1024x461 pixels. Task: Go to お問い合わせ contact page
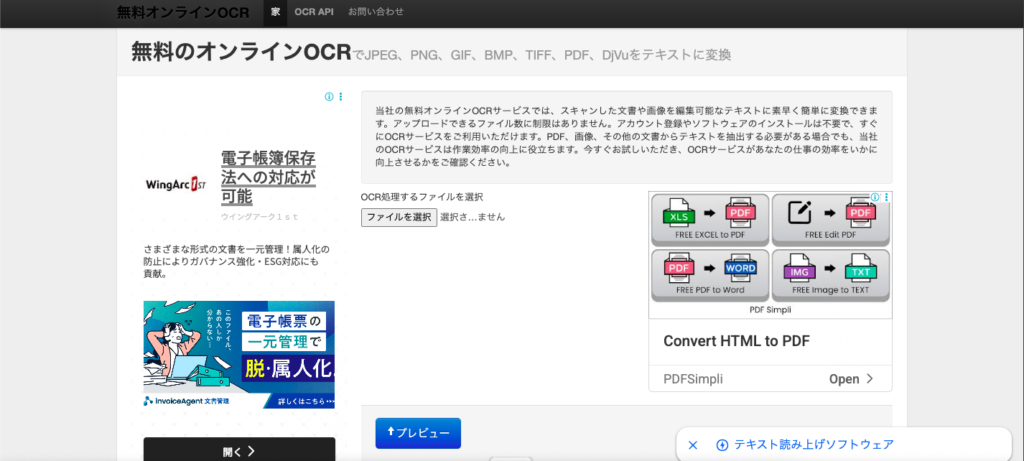376,13
